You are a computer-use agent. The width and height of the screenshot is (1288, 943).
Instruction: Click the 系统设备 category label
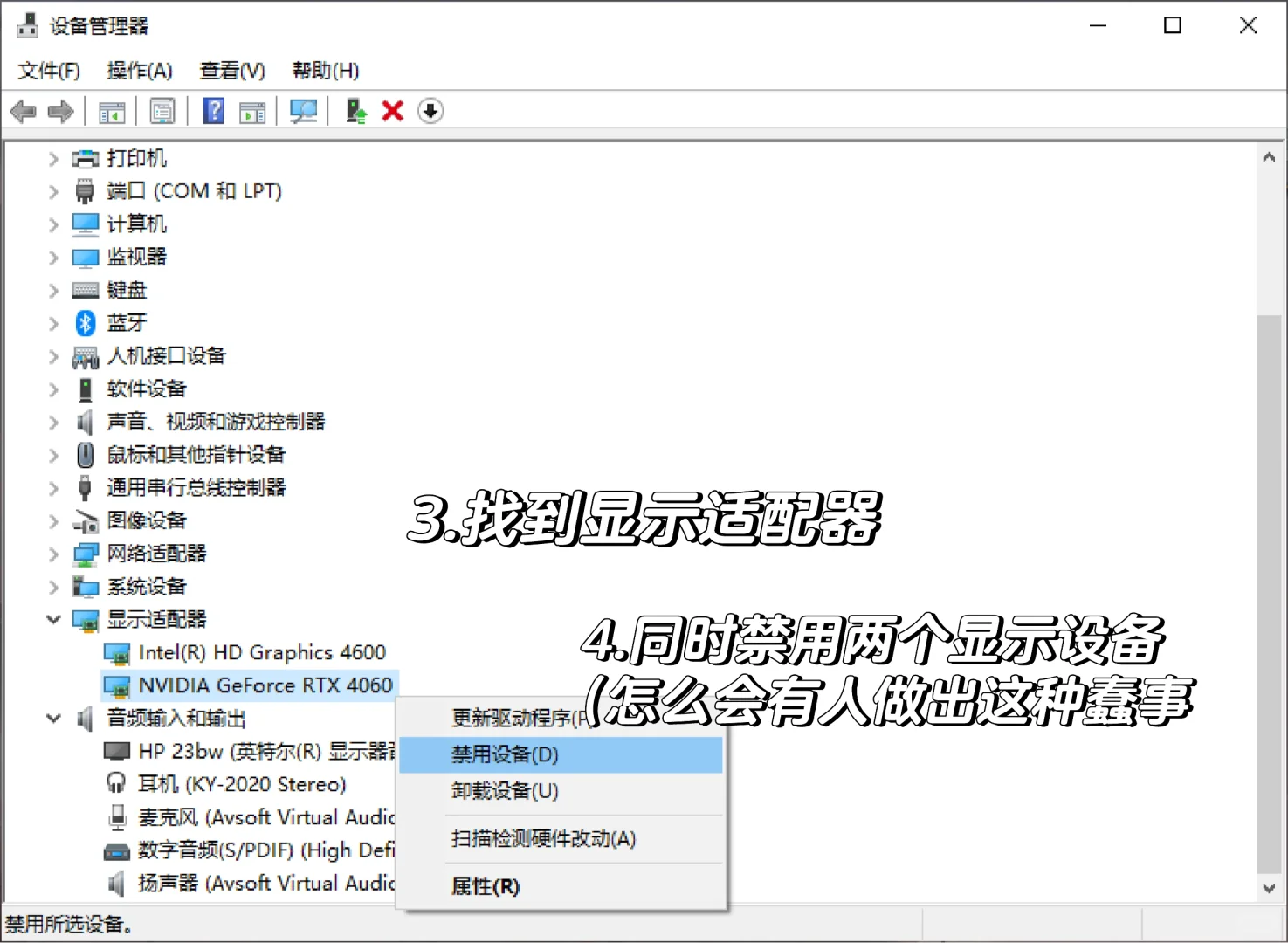[147, 587]
